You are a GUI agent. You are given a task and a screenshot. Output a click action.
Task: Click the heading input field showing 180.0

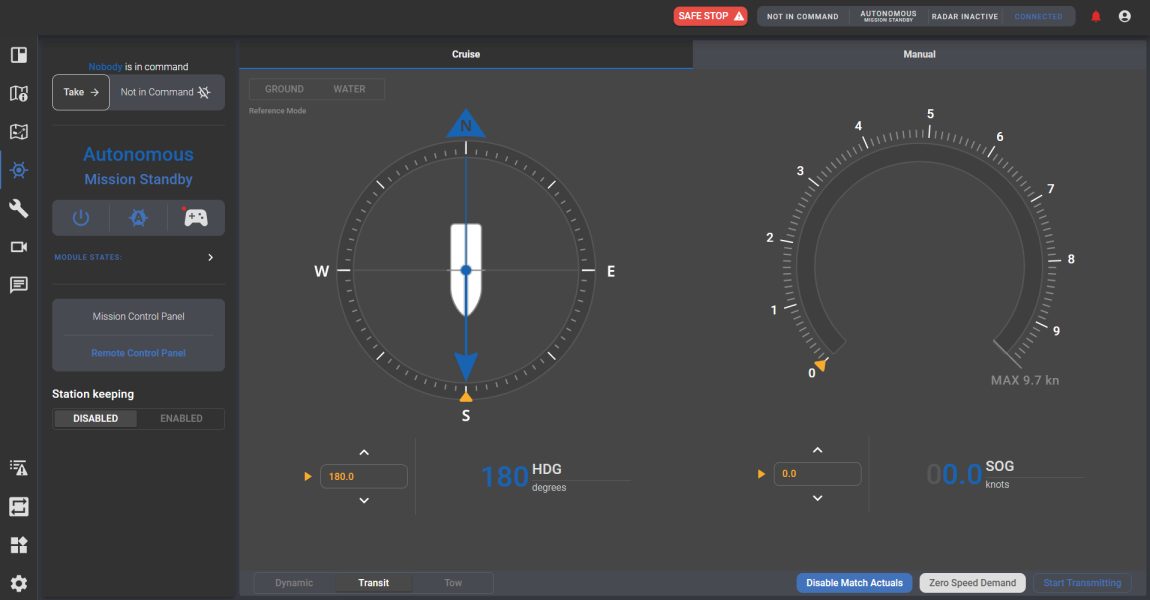click(x=364, y=476)
